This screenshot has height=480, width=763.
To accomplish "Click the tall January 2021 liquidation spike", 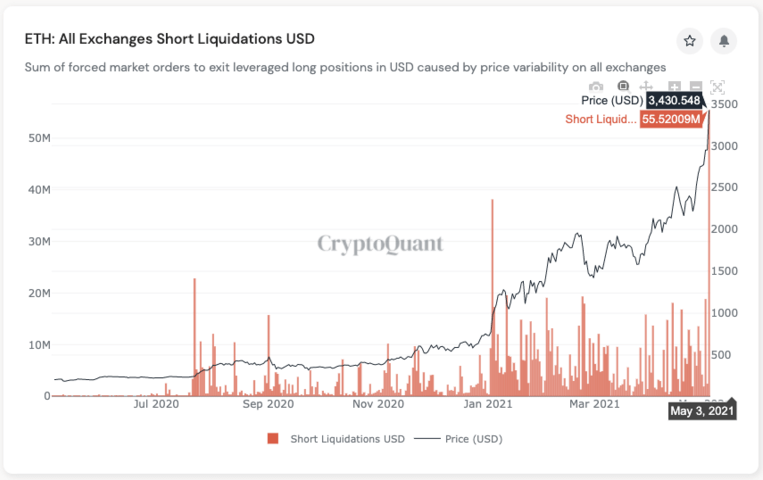I will coord(492,297).
